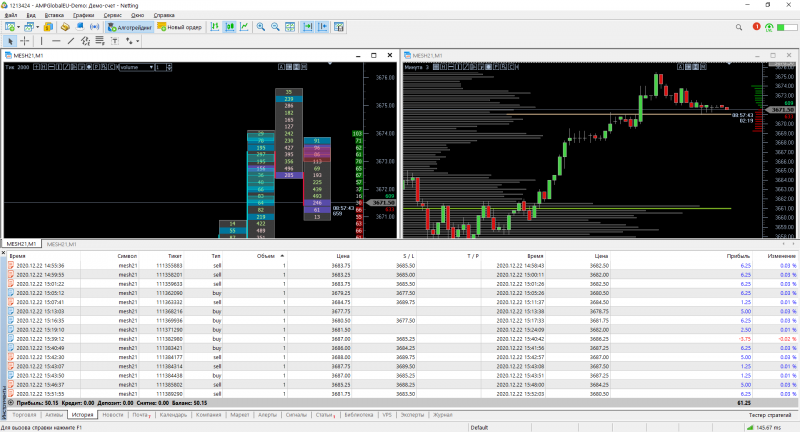Image resolution: width=800 pixels, height=432 pixels.
Task: Open the new chart toolbar icon
Action: click(10, 27)
